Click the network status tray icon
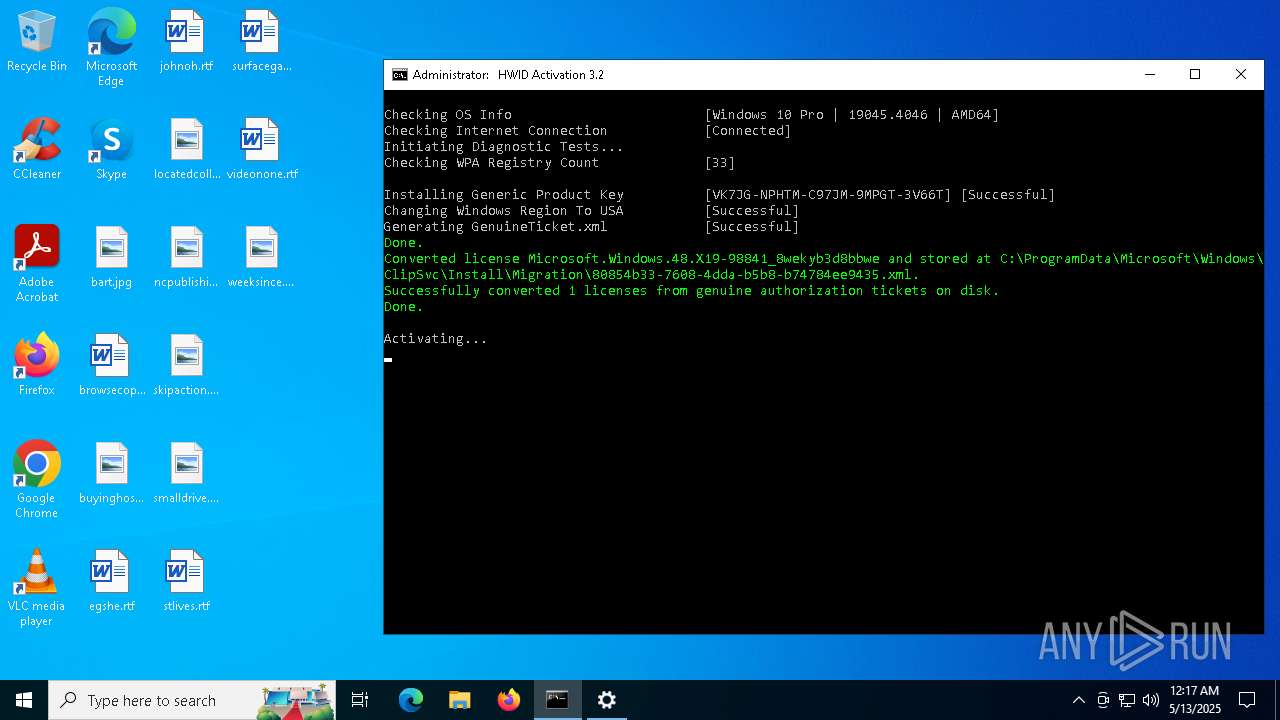The height and width of the screenshot is (720, 1280). coord(1127,700)
